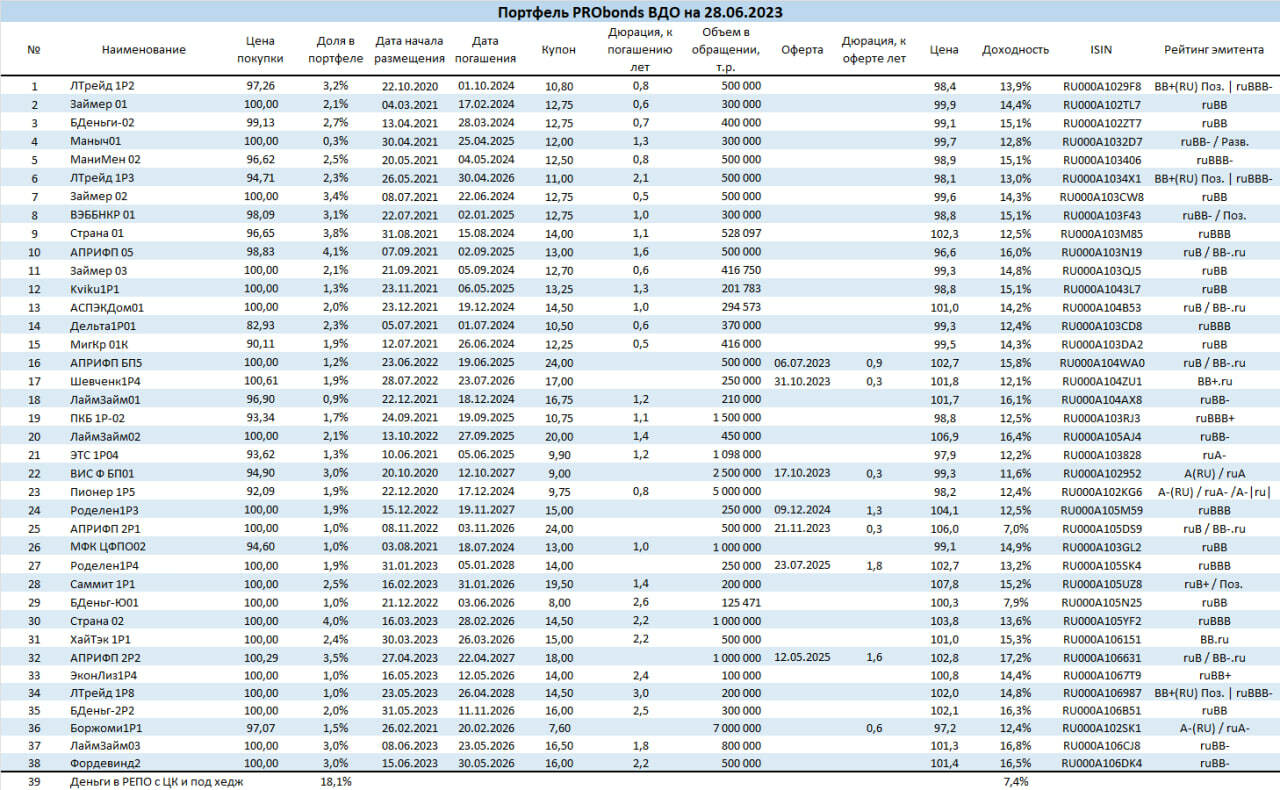Image resolution: width=1280 pixels, height=790 pixels.
Task: Select the 'Саммит 1Р1' name cell
Action: pyautogui.click(x=102, y=584)
